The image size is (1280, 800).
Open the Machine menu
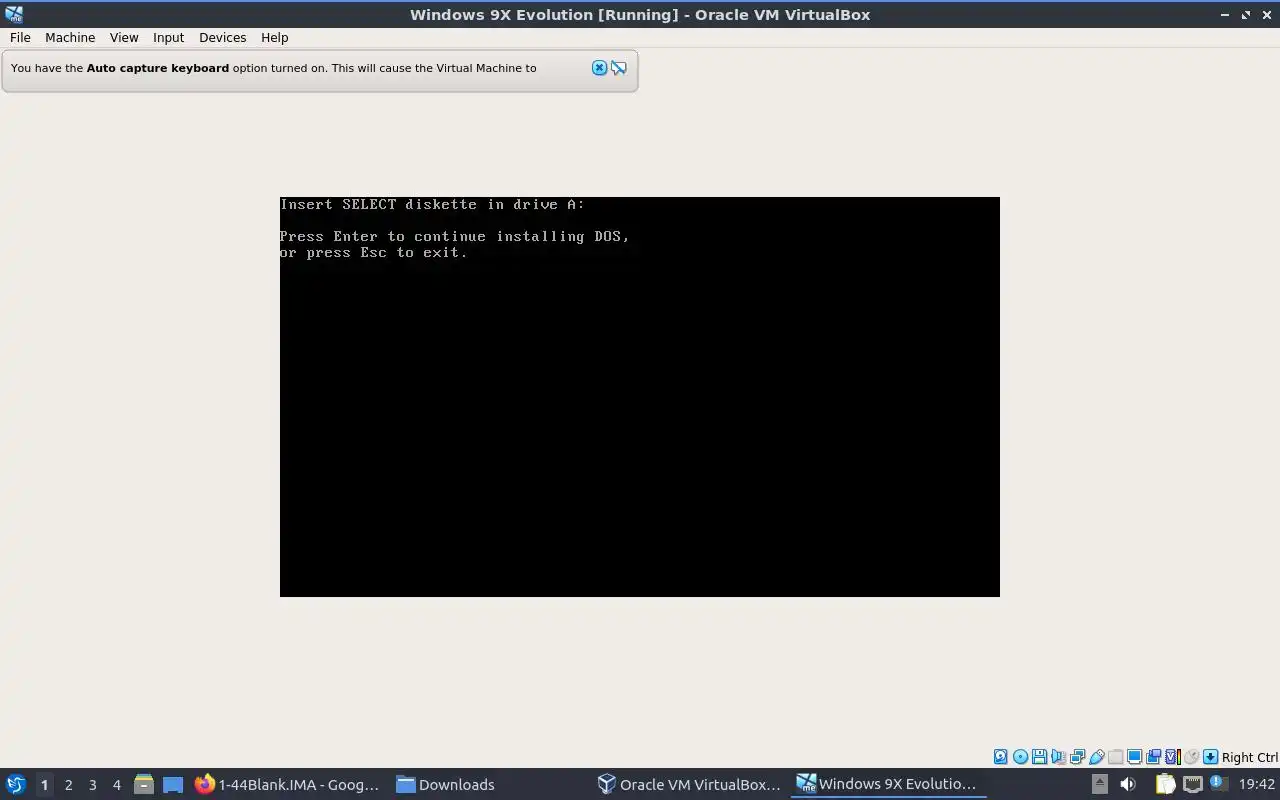[70, 37]
